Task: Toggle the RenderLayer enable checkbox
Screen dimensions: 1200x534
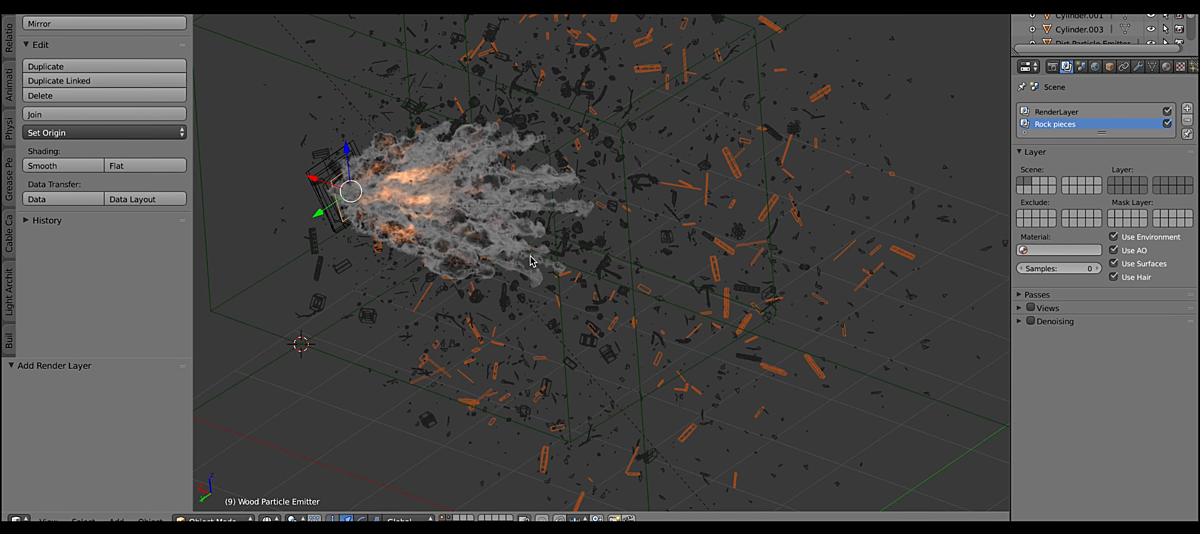Action: click(x=1167, y=111)
